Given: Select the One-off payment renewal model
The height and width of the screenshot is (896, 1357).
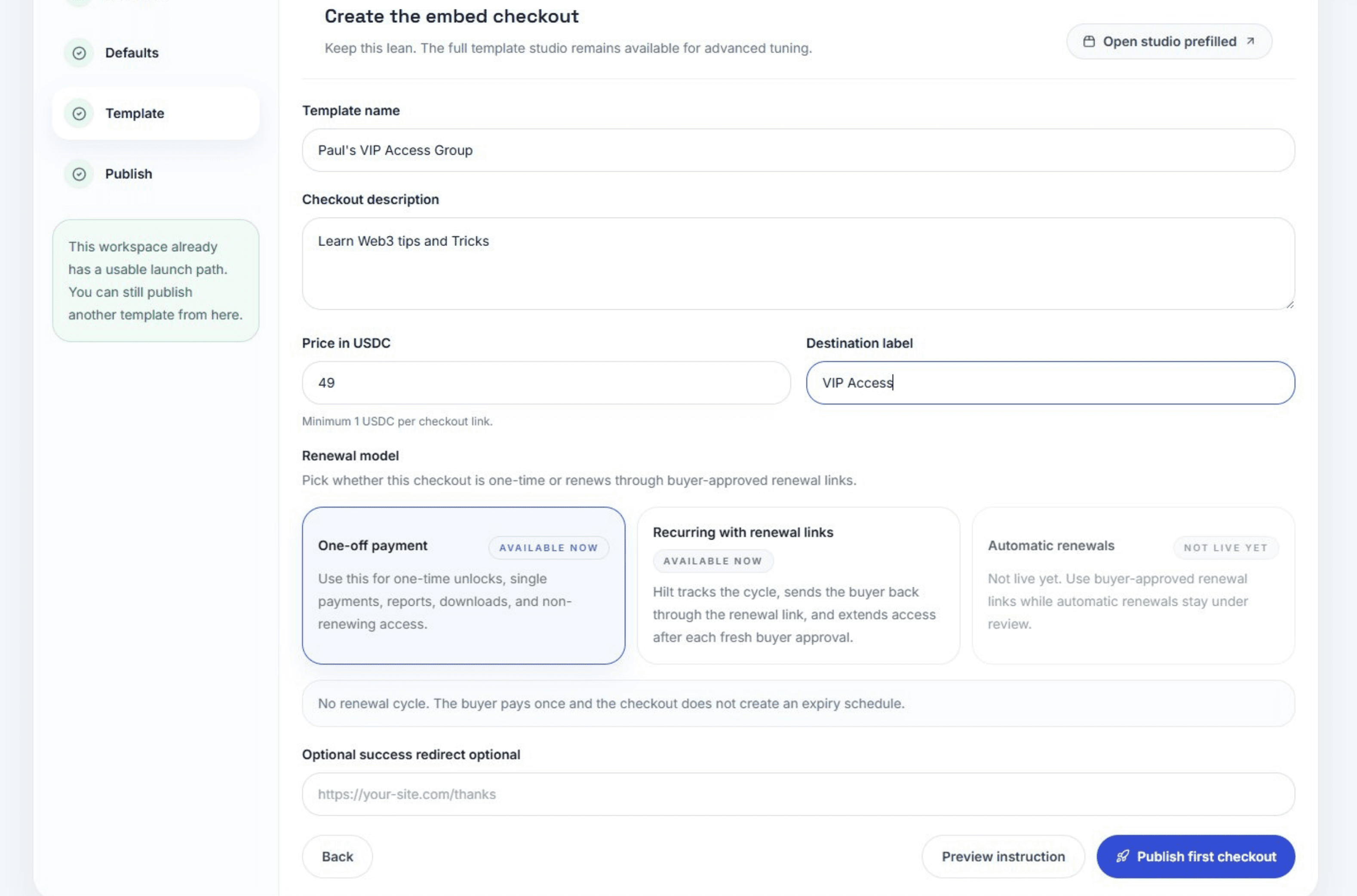Looking at the screenshot, I should [464, 586].
